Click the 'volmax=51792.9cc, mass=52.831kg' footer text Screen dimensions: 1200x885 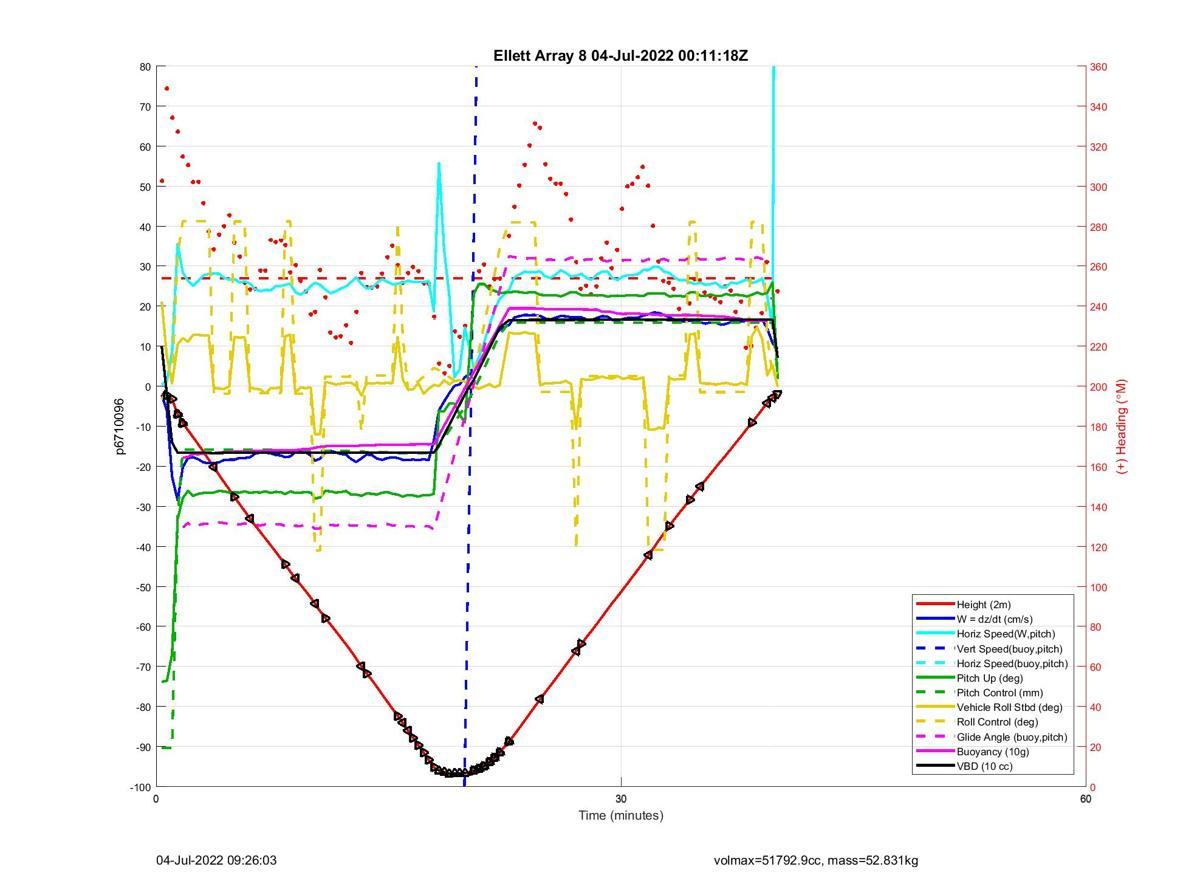(x=816, y=860)
